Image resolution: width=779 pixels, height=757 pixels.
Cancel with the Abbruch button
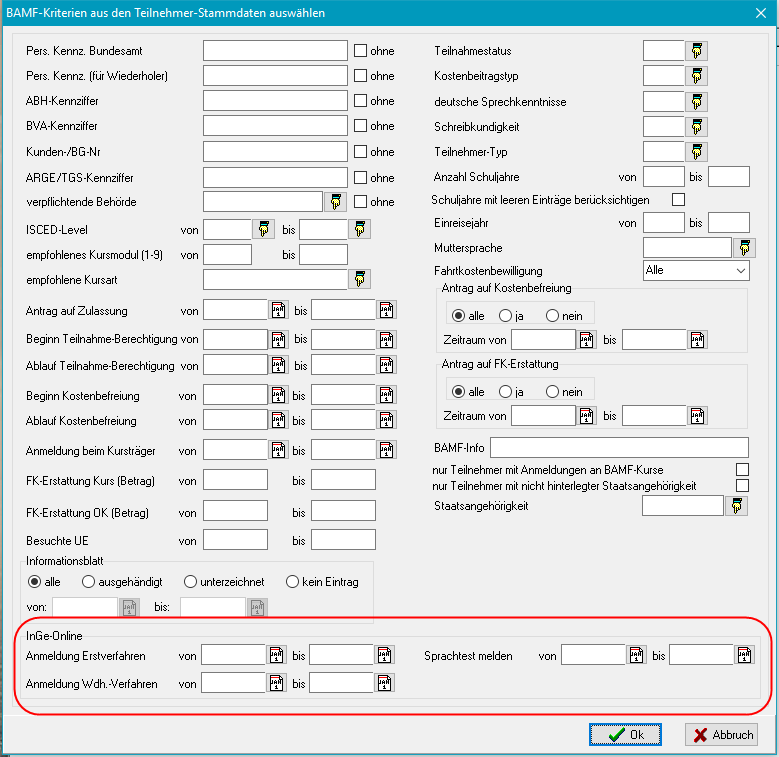pyautogui.click(x=721, y=735)
